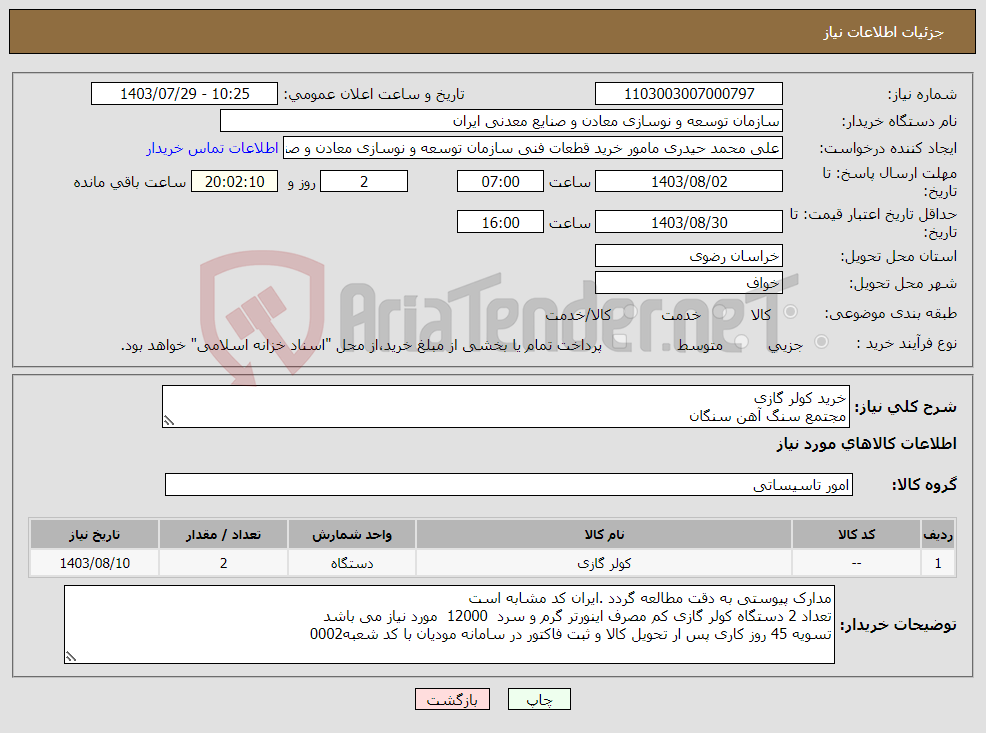Click the item code cell showing --
The height and width of the screenshot is (733, 986).
(x=856, y=563)
